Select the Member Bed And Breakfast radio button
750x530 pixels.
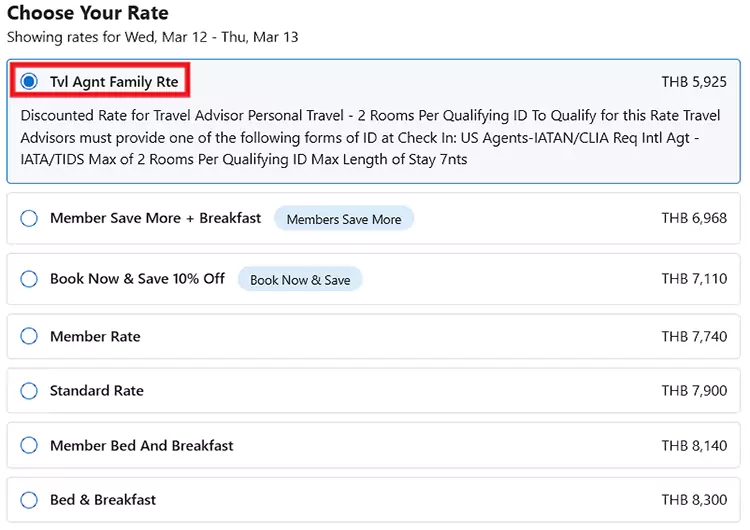click(x=29, y=445)
